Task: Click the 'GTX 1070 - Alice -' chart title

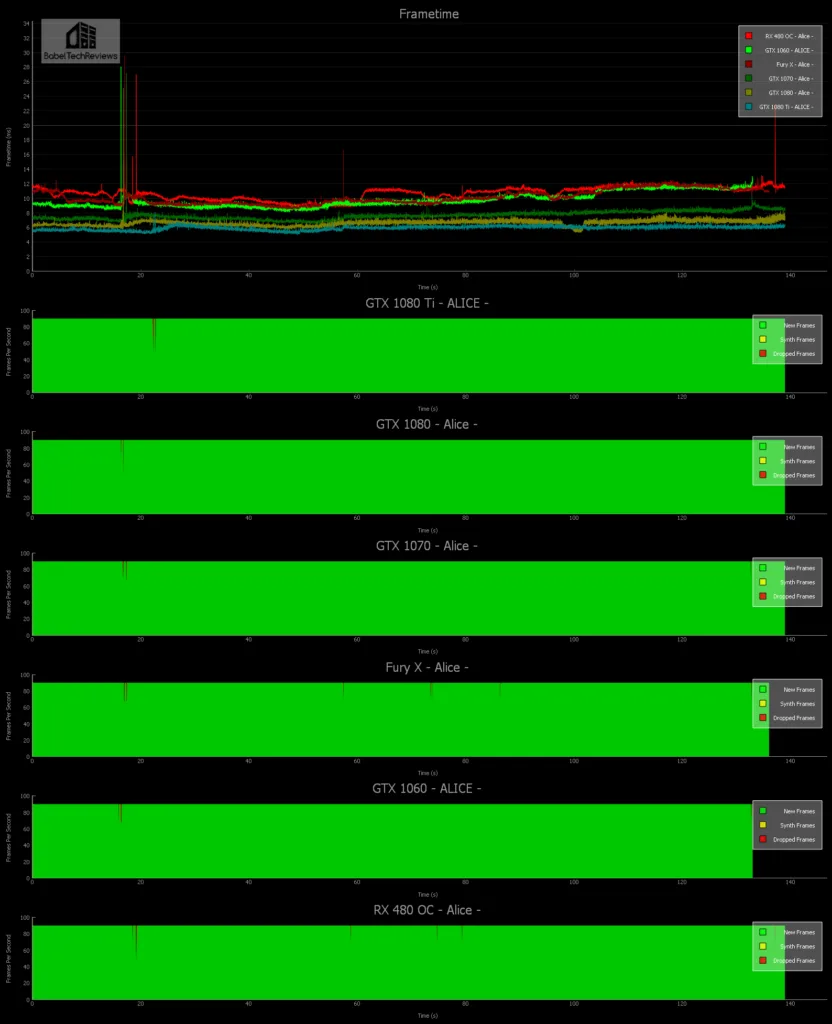Action: pyautogui.click(x=427, y=546)
